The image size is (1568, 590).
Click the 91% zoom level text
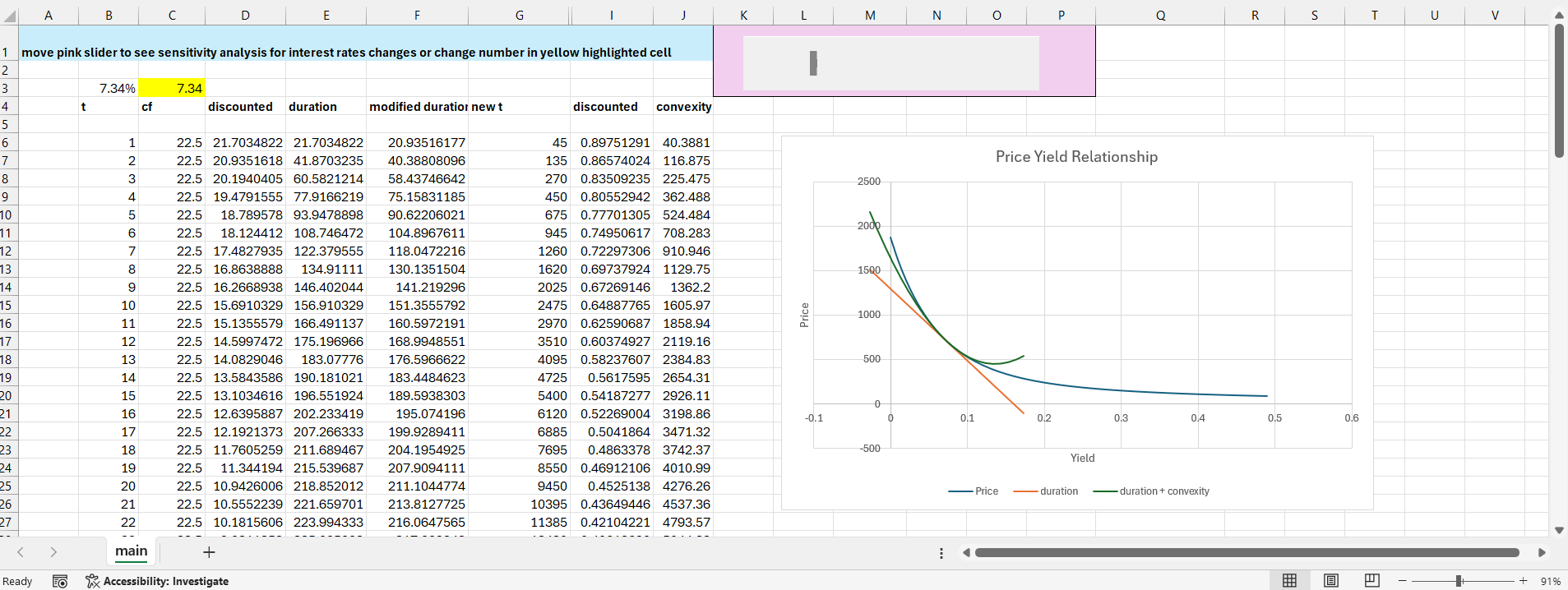(x=1550, y=581)
